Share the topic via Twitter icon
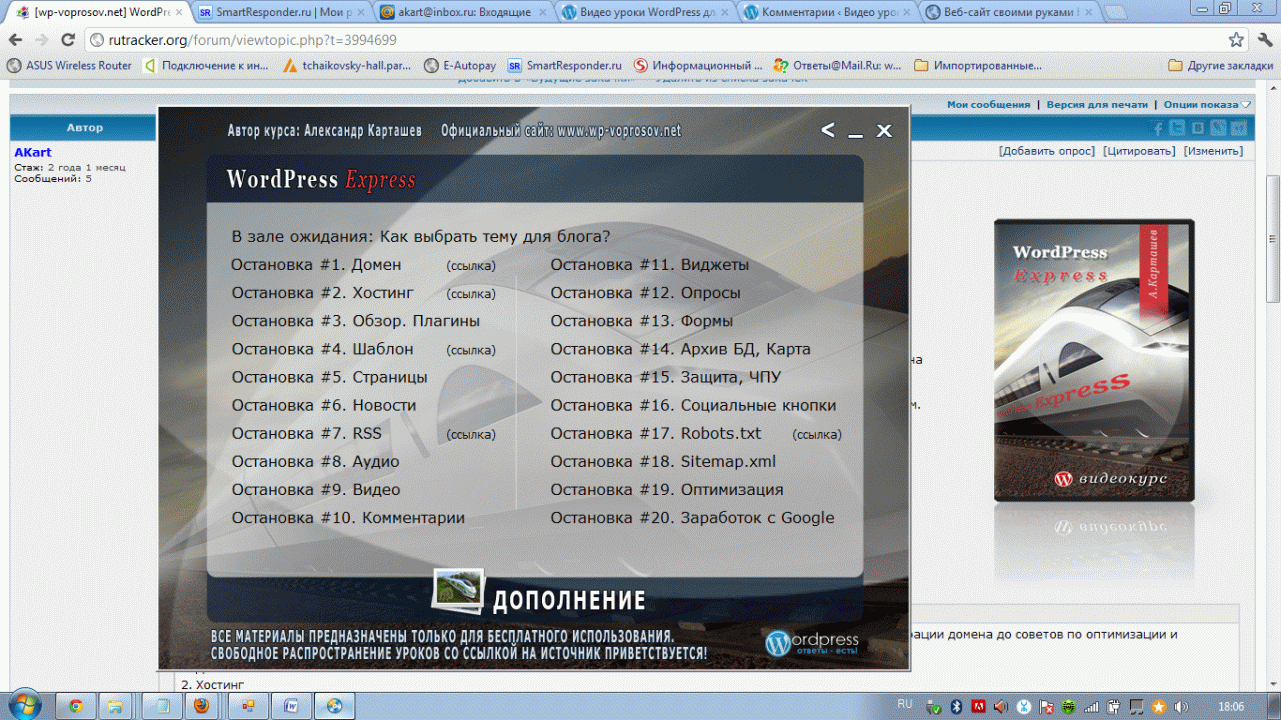1281x720 pixels. point(1178,128)
